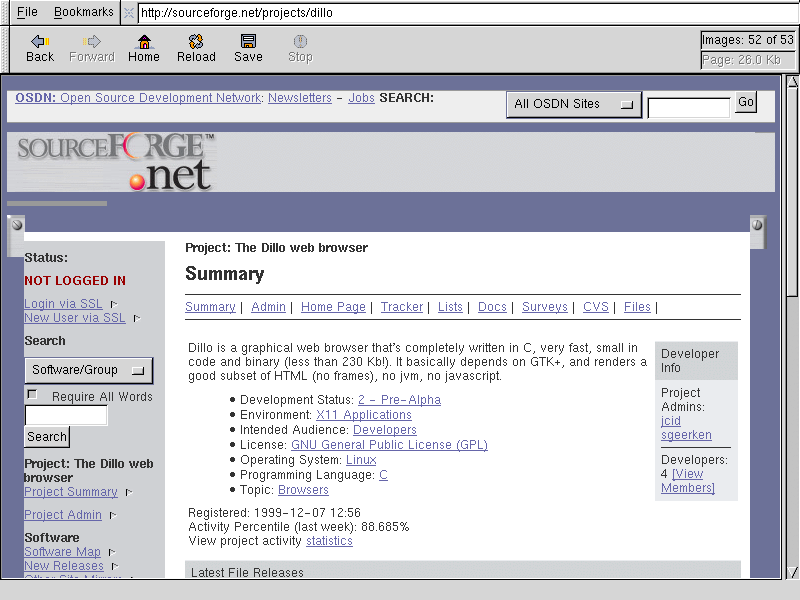The image size is (800, 600).
Task: Save the page with the Save button
Action: coord(248,48)
